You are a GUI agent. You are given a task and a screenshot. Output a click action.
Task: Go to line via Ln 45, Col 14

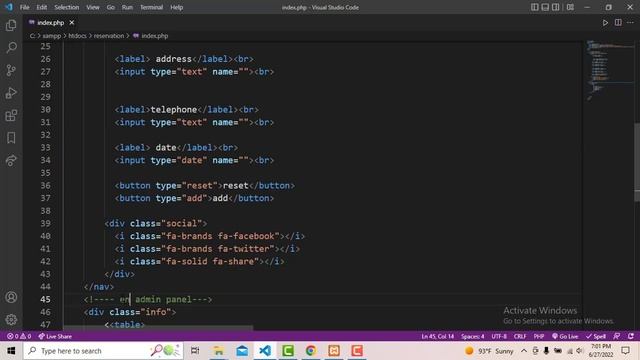(438, 336)
